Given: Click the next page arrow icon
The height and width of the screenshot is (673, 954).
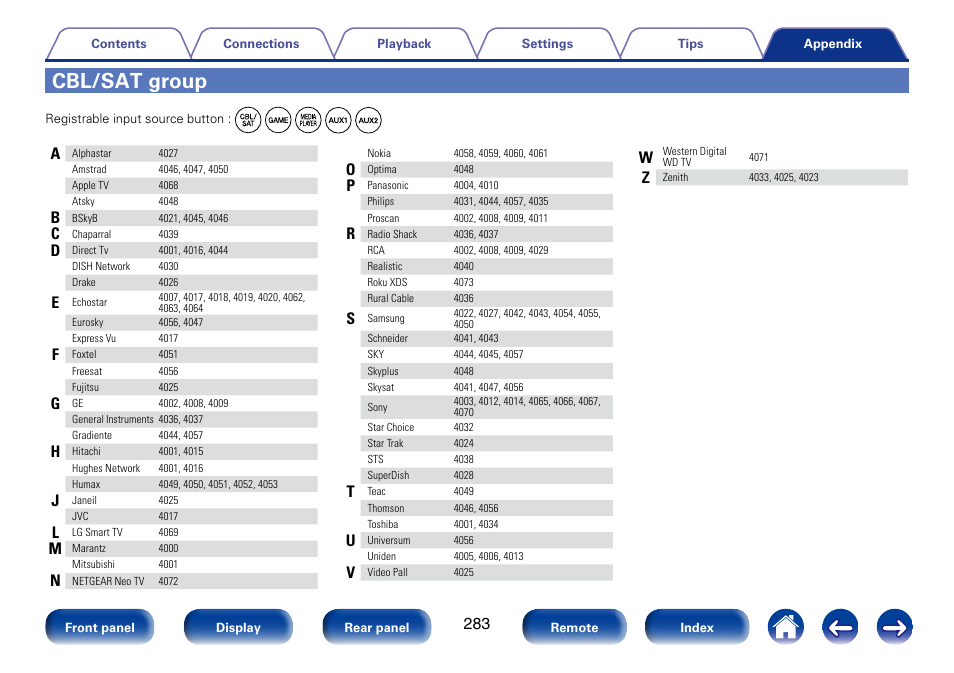Looking at the screenshot, I should (x=894, y=627).
